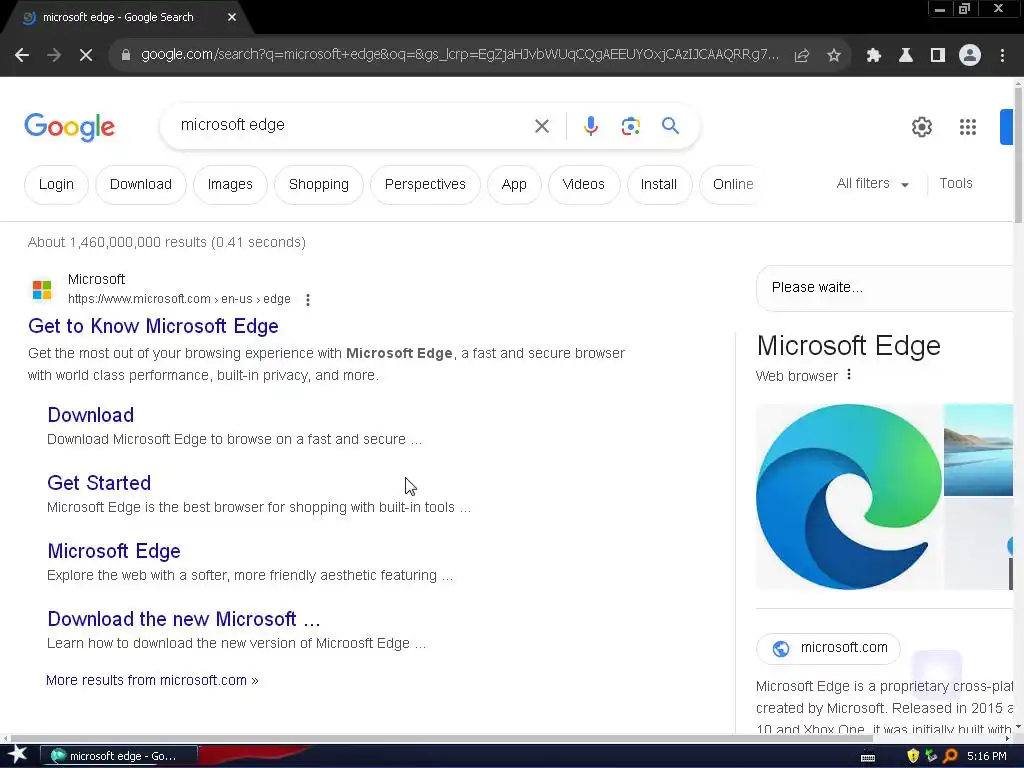Switch to Images results
Screen dimensions: 1024x768
(x=230, y=185)
